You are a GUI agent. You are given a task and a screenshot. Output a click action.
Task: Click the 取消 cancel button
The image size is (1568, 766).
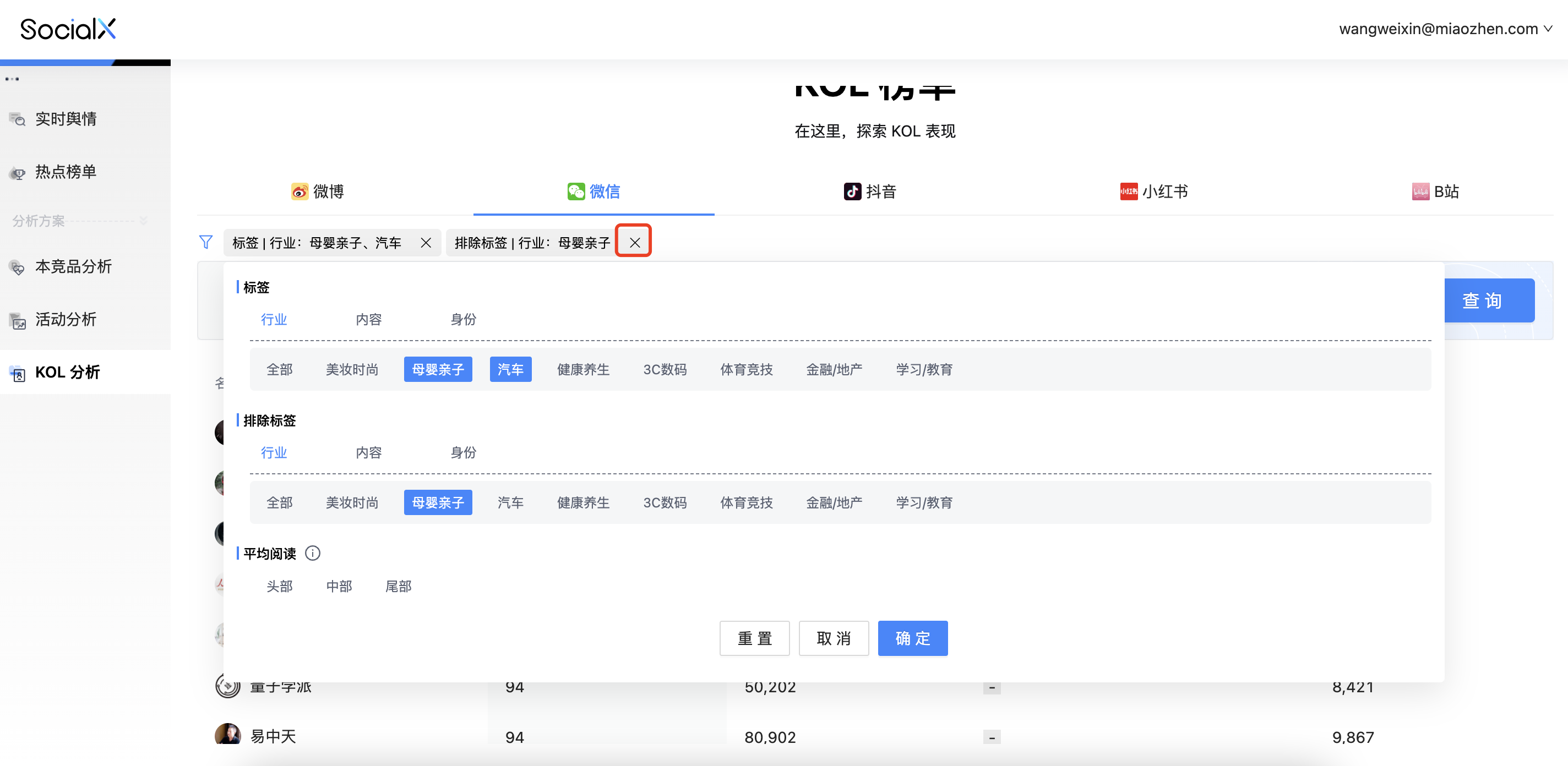pos(834,638)
